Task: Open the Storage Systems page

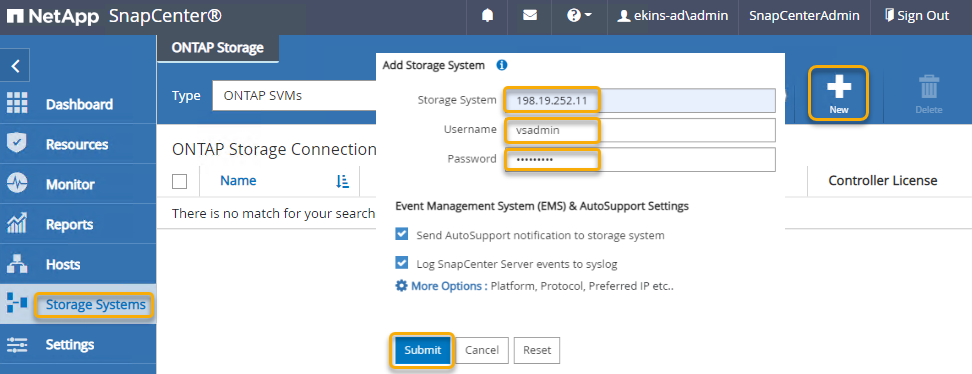Action: tap(95, 305)
